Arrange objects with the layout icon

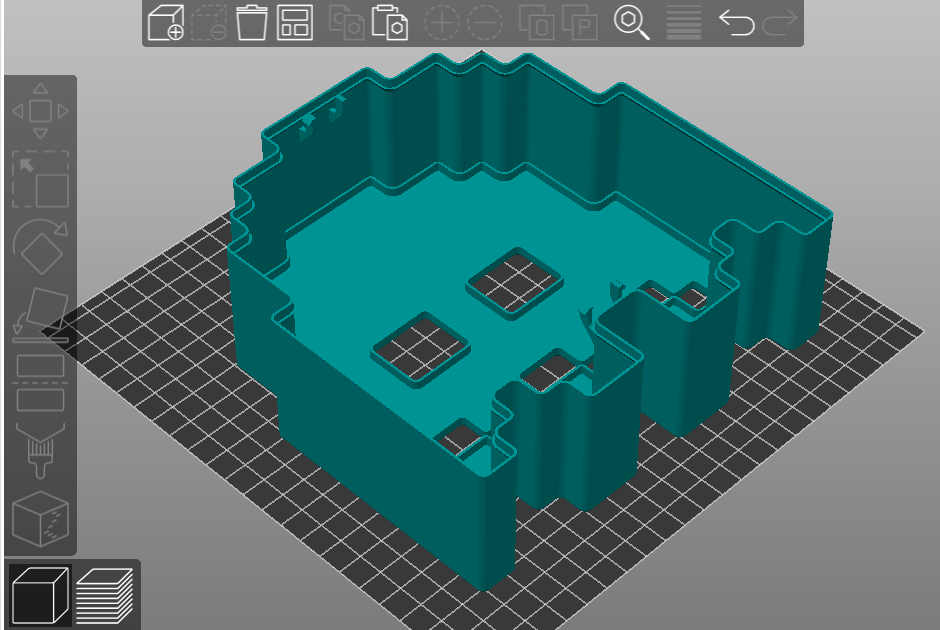[x=295, y=23]
